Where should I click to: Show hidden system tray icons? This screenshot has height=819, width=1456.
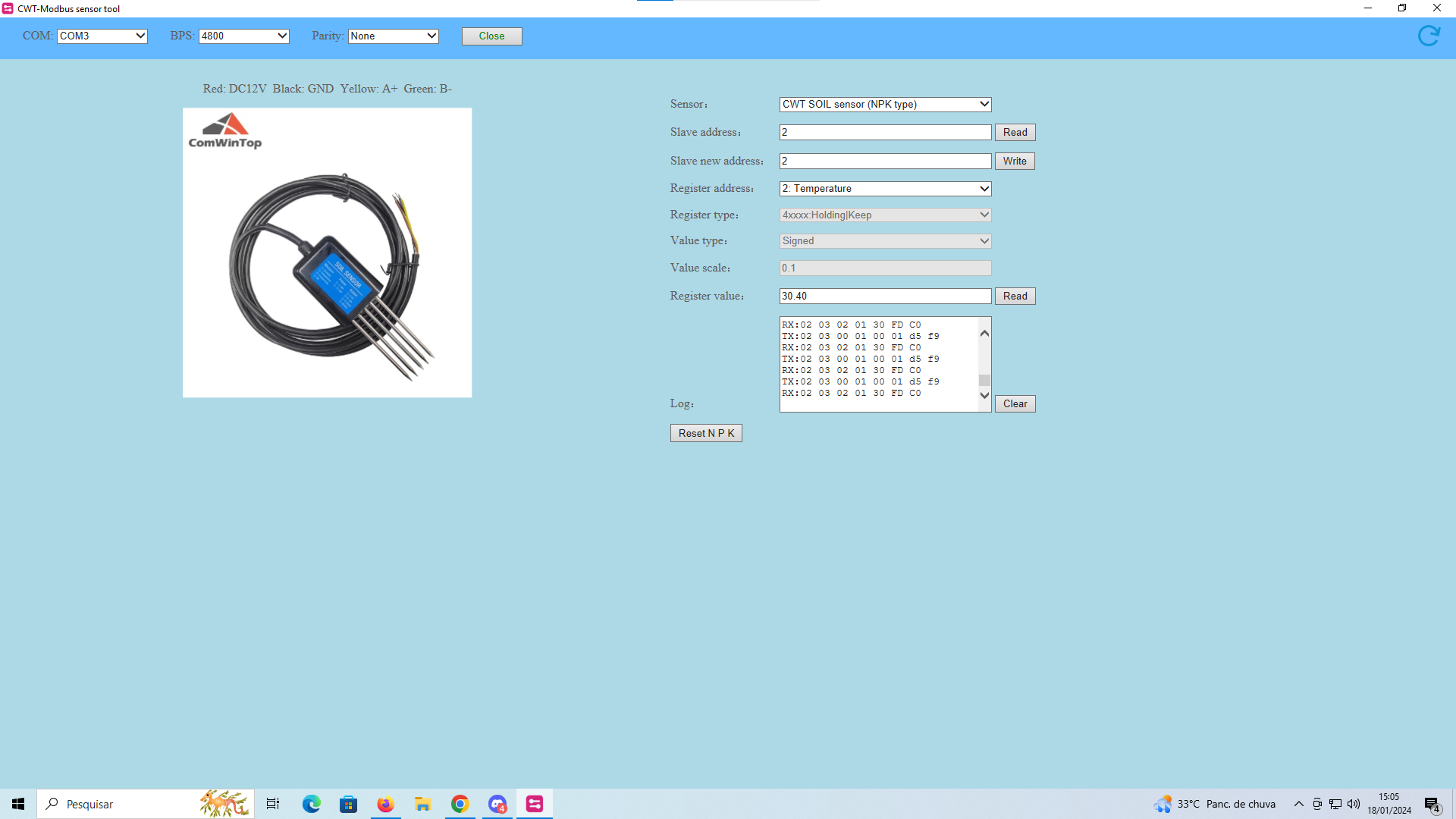click(1298, 804)
